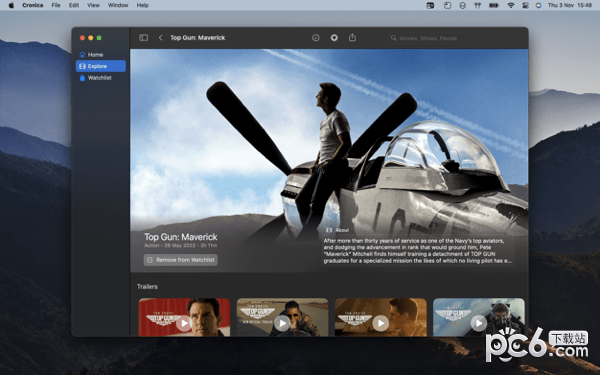The height and width of the screenshot is (375, 600).
Task: Play the fourth trailer with pilot helmet
Action: [478, 323]
